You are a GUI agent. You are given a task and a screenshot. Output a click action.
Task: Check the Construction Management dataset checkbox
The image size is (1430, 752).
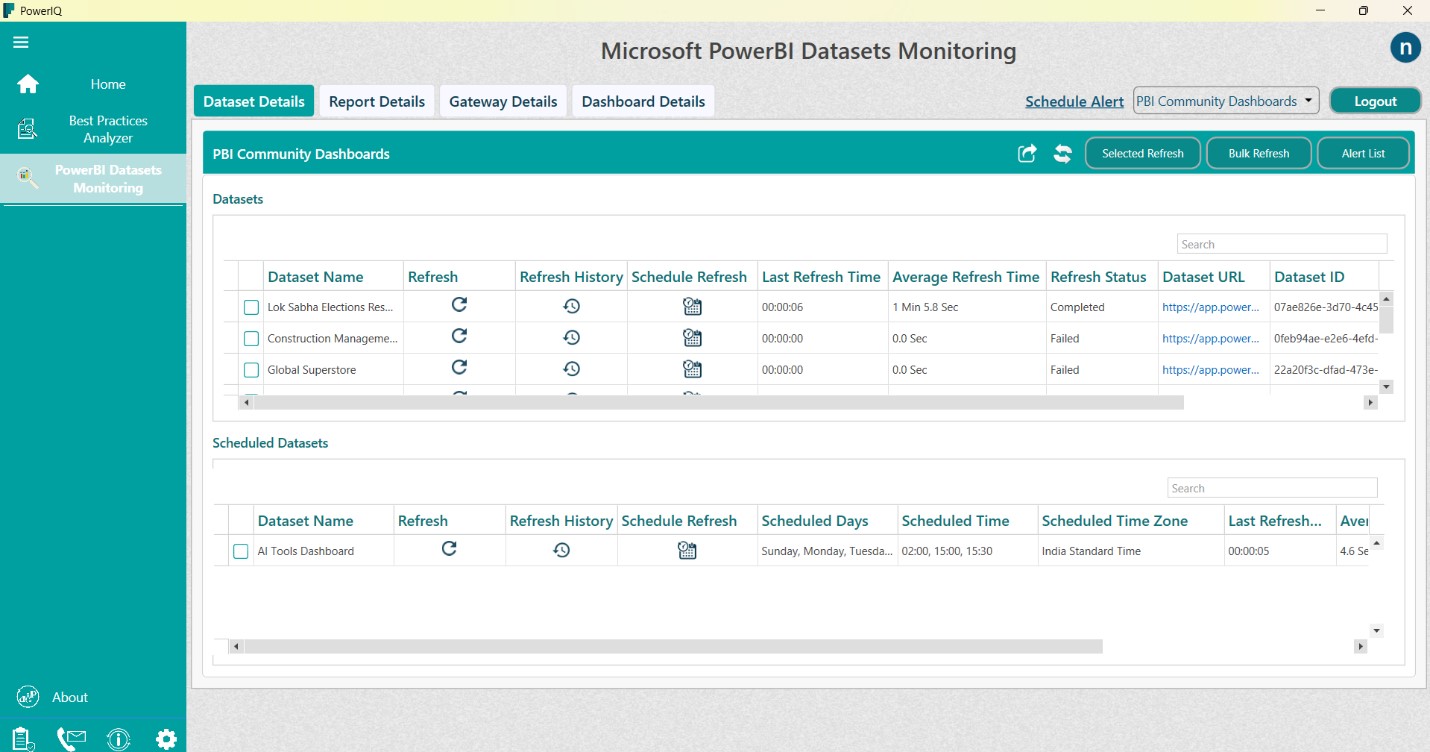(251, 338)
